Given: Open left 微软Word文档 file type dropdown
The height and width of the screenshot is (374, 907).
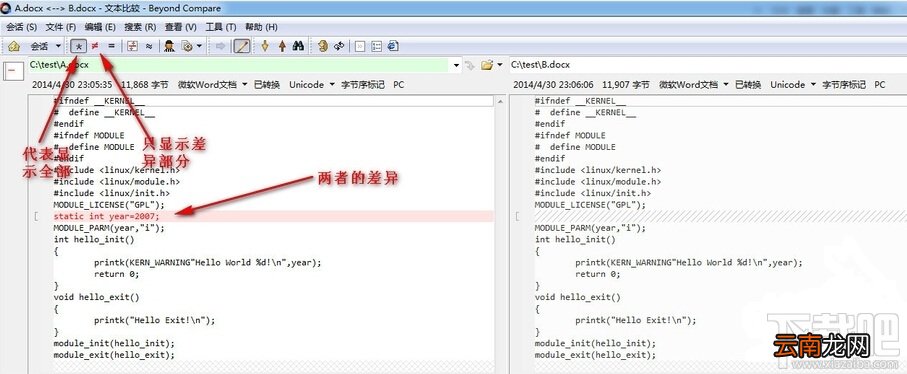Looking at the screenshot, I should (x=213, y=84).
